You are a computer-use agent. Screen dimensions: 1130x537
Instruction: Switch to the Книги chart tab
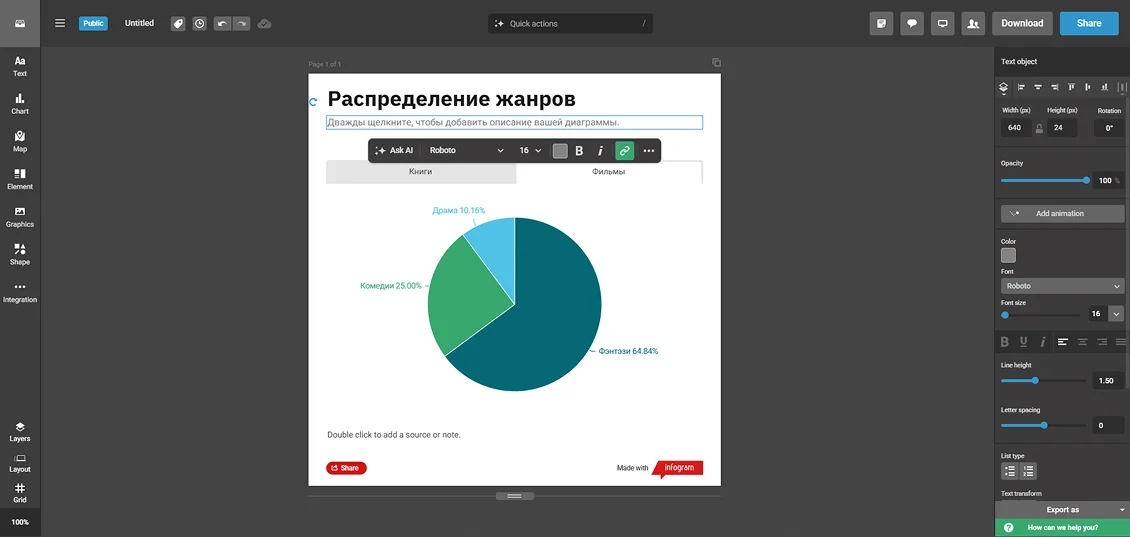[x=421, y=172]
